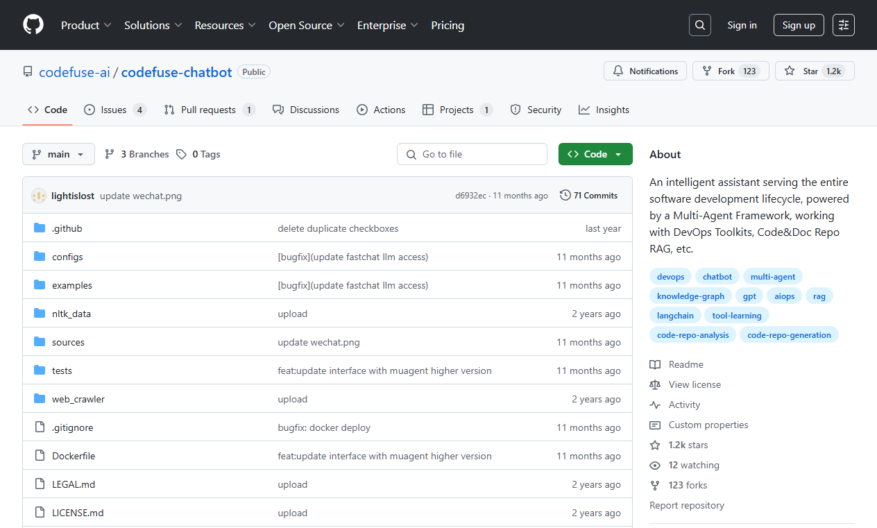Switch to the Issues tab
877x528 pixels.
(x=115, y=110)
